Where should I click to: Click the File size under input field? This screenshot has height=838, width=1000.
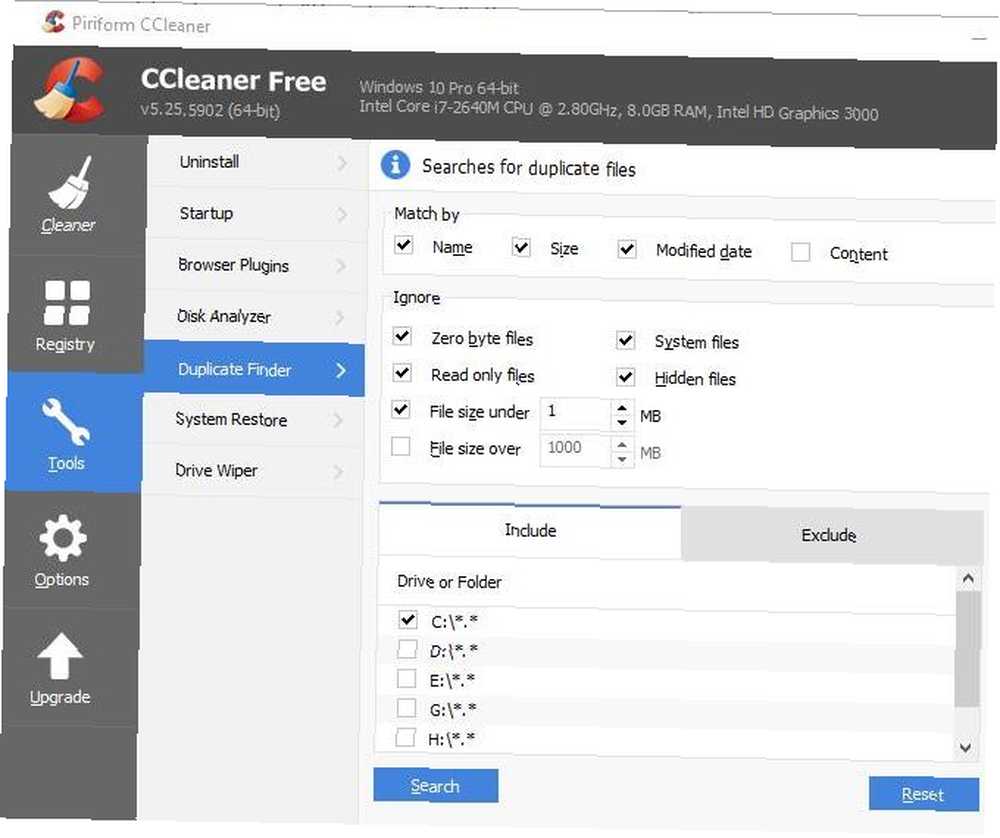(x=576, y=413)
